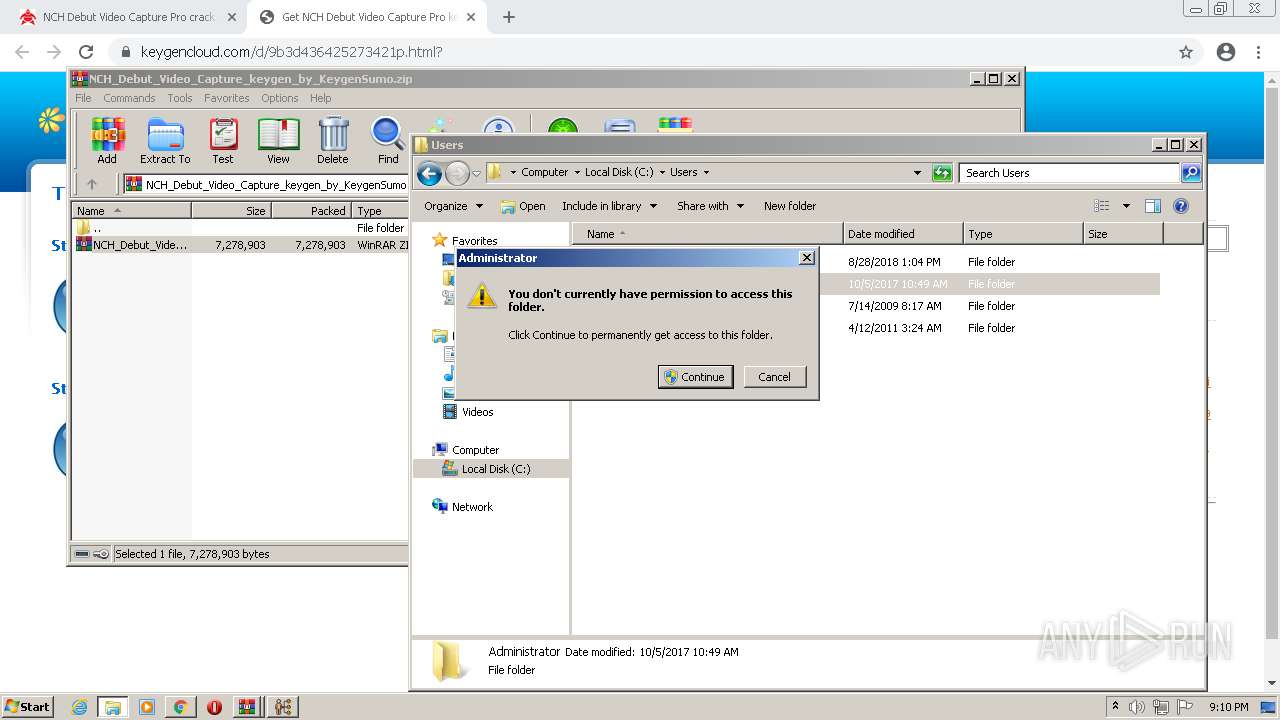This screenshot has width=1280, height=720.
Task: Select Favorites in navigation pane
Action: click(474, 241)
